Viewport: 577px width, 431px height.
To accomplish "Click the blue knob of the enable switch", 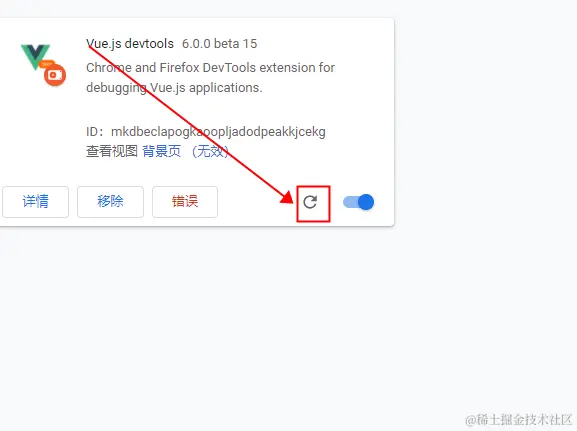I will coord(366,202).
